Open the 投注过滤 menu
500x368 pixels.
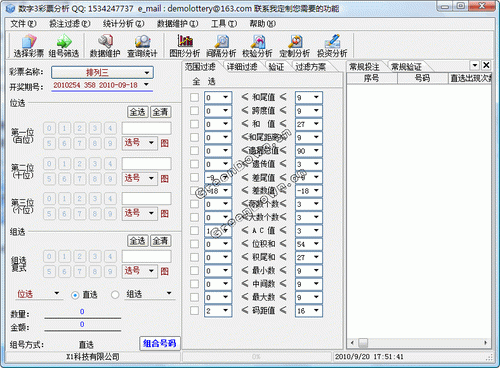point(70,24)
